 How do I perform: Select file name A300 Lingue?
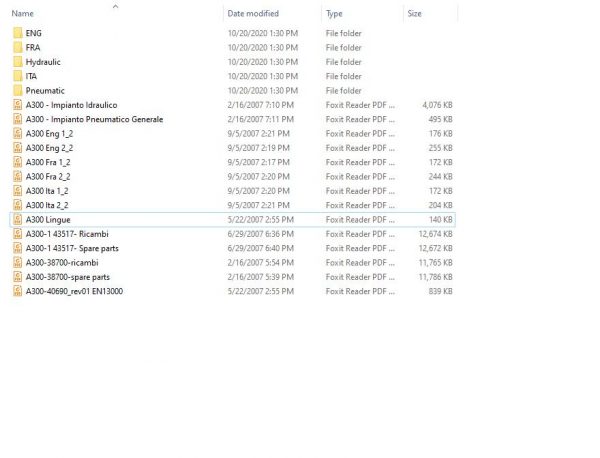coord(48,220)
